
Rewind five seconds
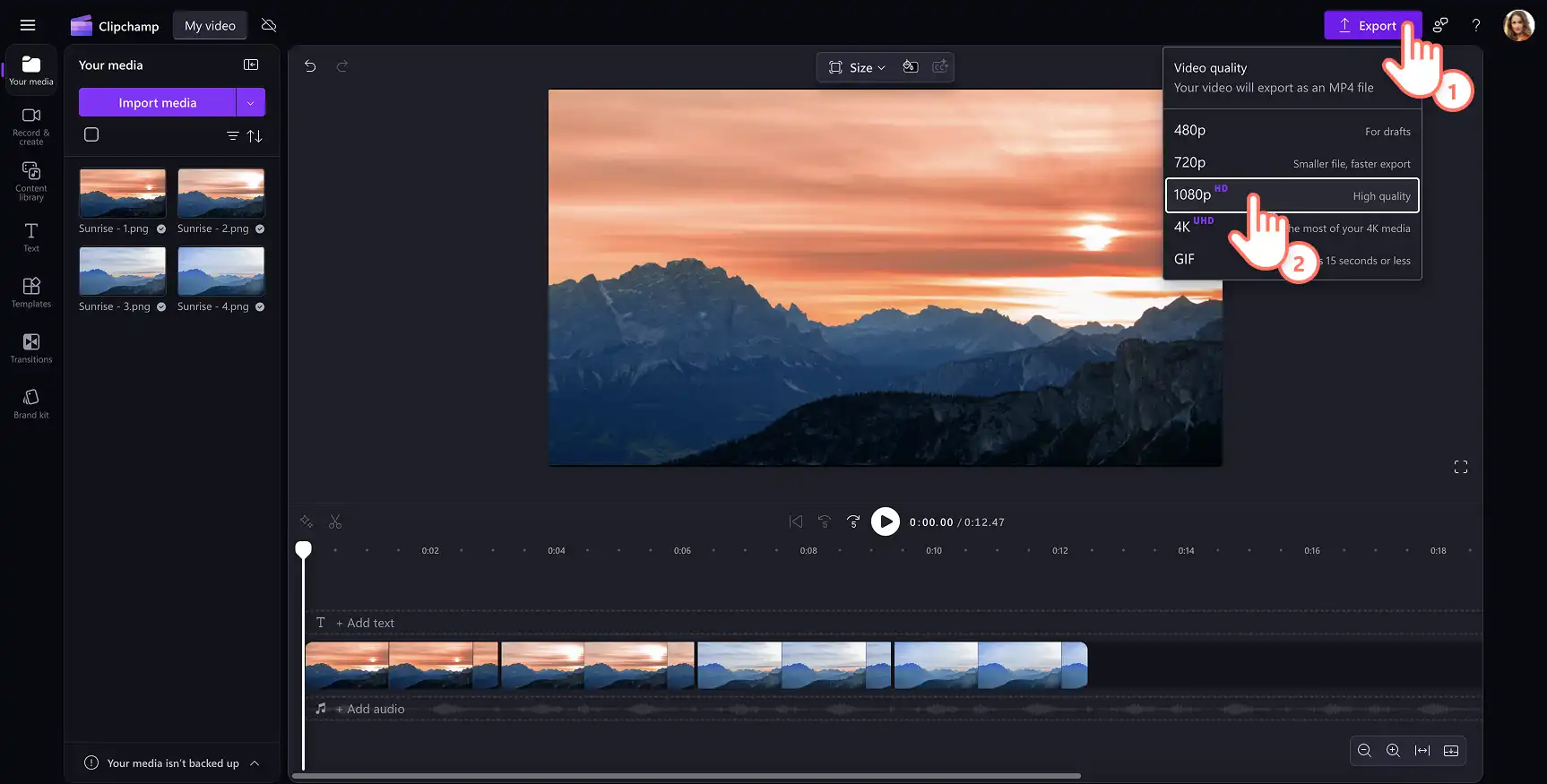tap(825, 521)
